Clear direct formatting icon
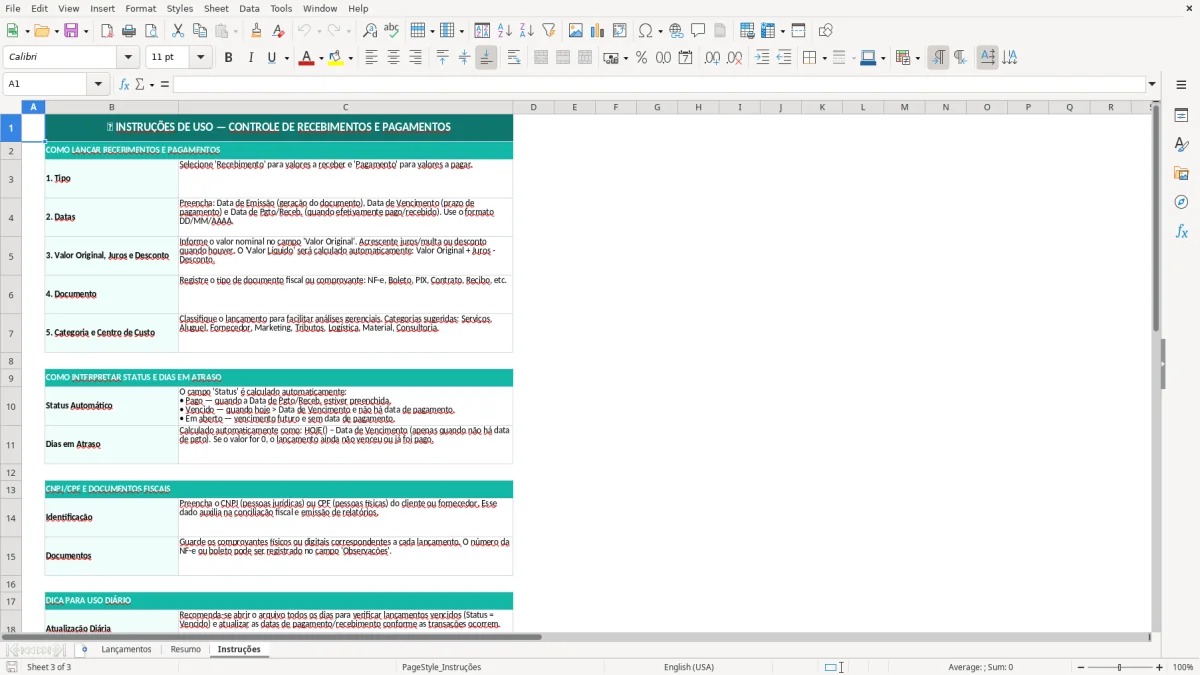The width and height of the screenshot is (1200, 675). point(279,31)
